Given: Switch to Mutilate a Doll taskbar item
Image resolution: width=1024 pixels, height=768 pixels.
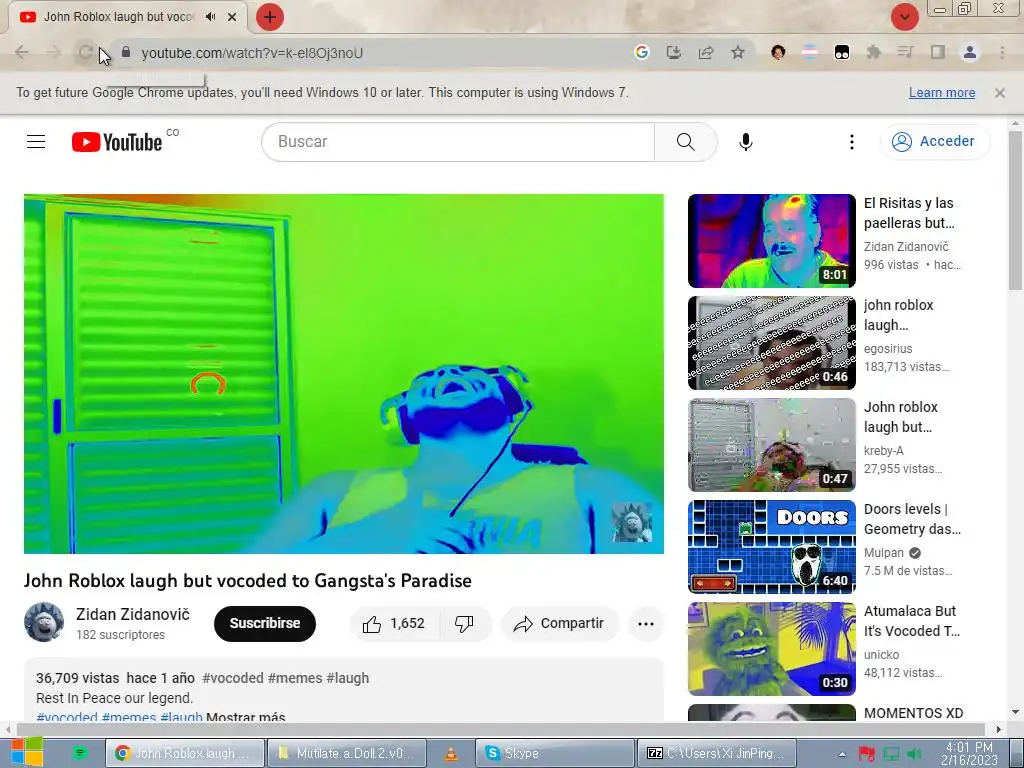Looking at the screenshot, I should pos(347,753).
